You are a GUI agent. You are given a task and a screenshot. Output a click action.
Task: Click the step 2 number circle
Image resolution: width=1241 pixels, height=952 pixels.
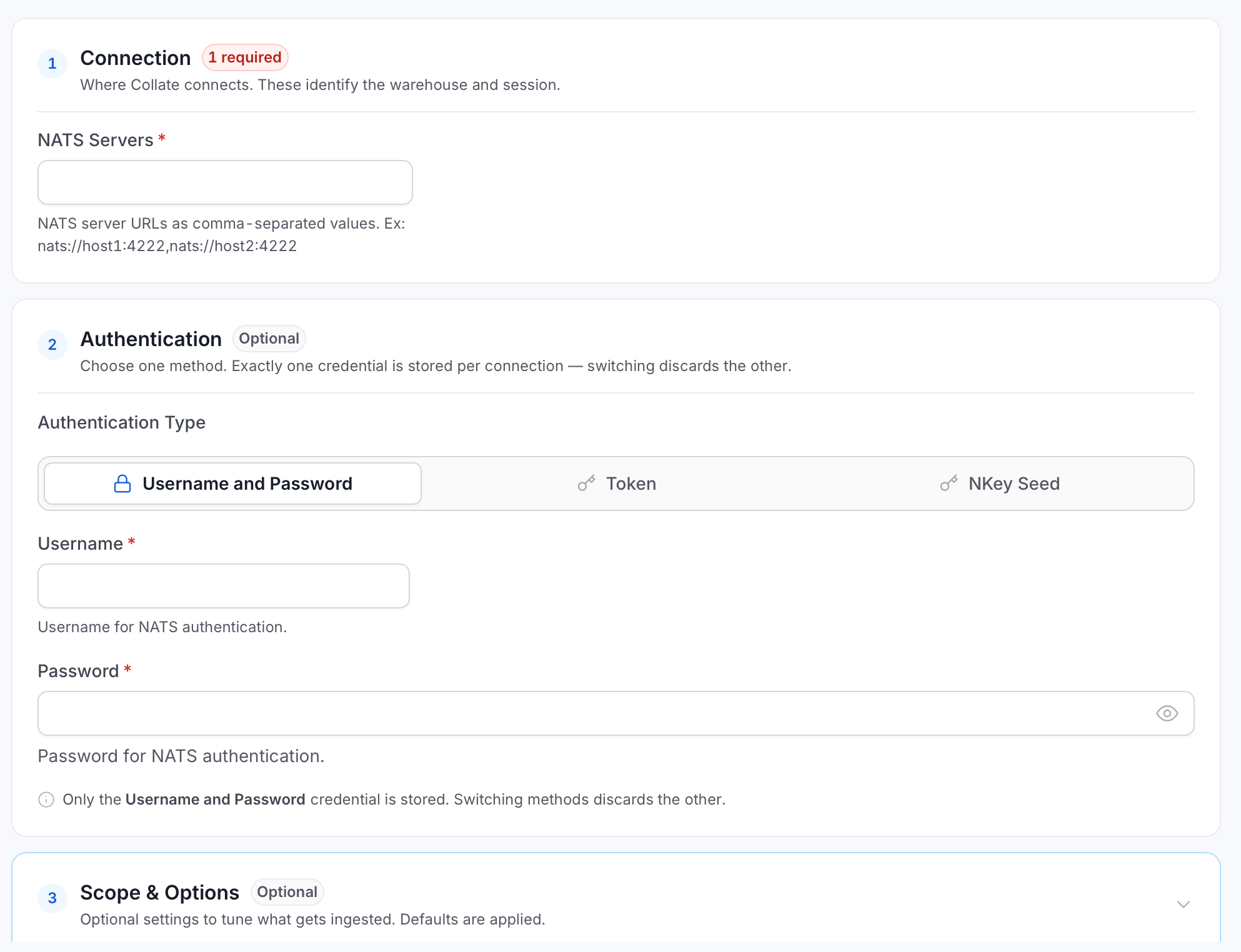coord(52,345)
